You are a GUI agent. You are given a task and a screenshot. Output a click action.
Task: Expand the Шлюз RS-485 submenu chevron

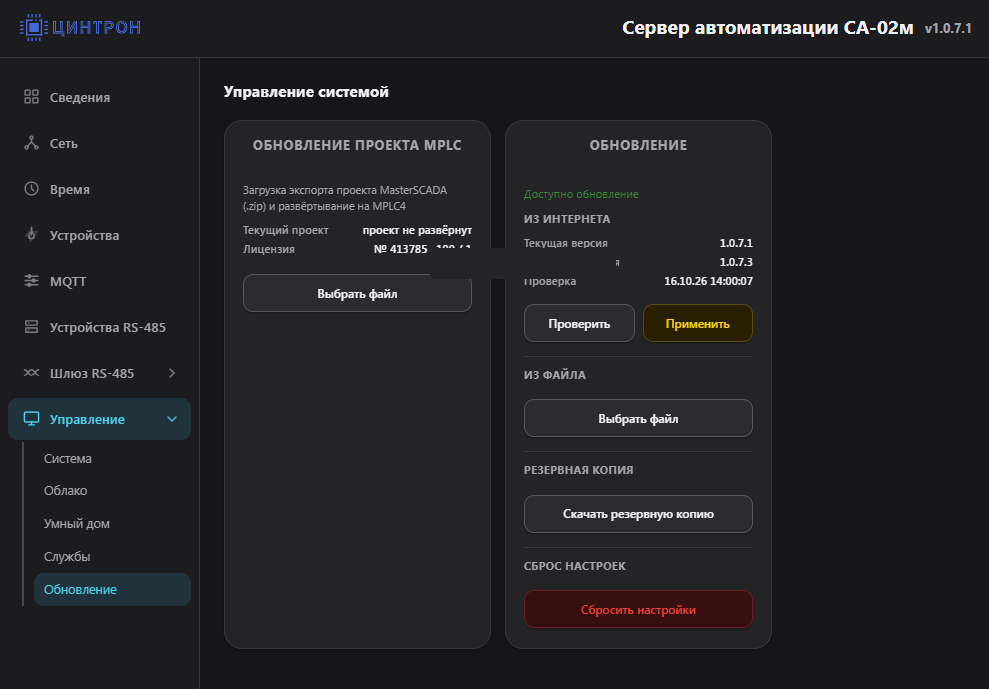pyautogui.click(x=172, y=373)
